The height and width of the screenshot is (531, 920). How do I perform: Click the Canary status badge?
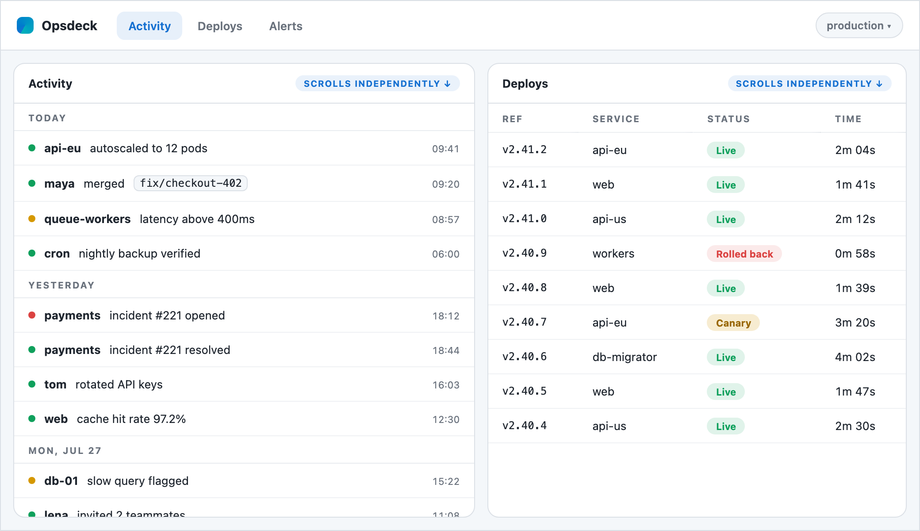(733, 323)
